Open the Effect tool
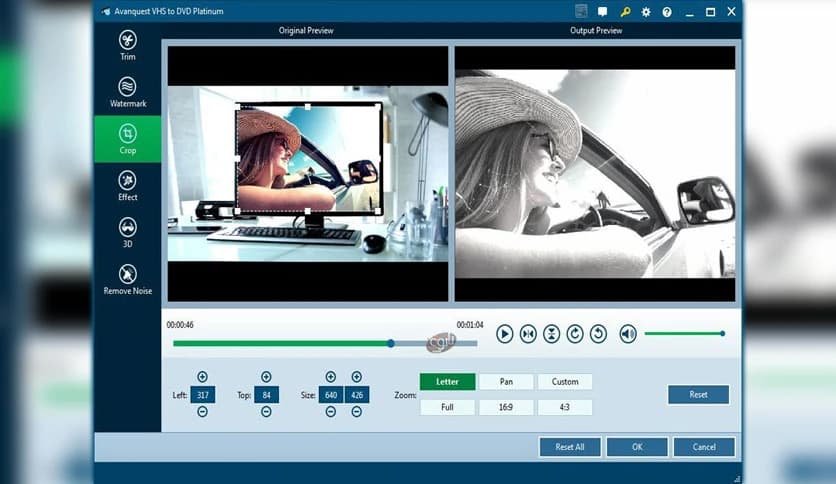The height and width of the screenshot is (484, 836). (127, 186)
